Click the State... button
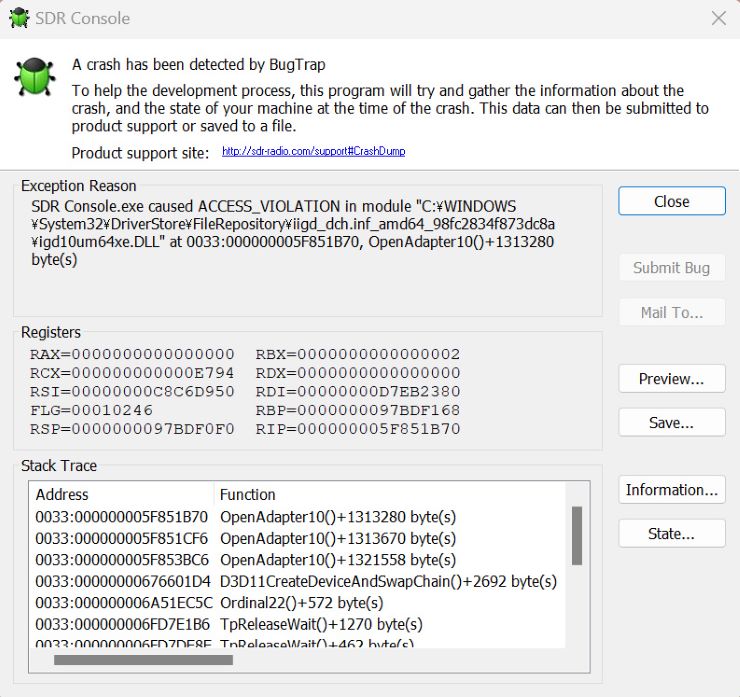 pyautogui.click(x=672, y=533)
